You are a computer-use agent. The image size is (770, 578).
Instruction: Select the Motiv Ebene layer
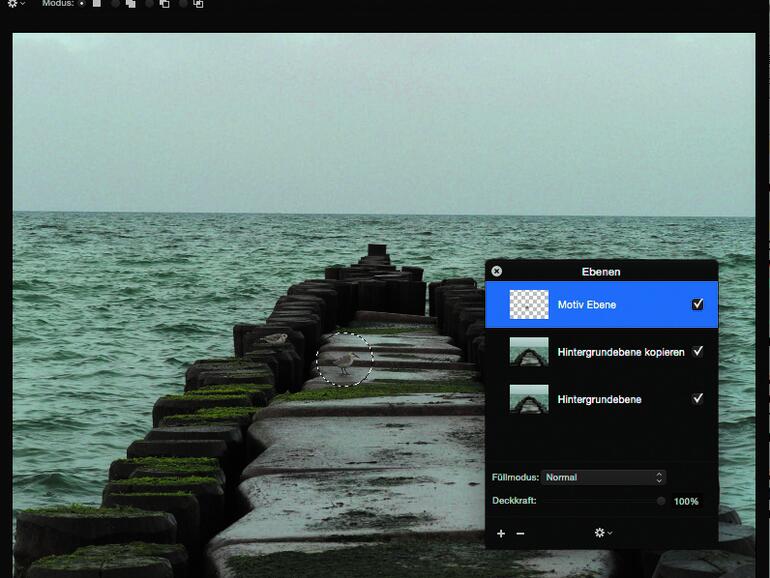coord(601,304)
